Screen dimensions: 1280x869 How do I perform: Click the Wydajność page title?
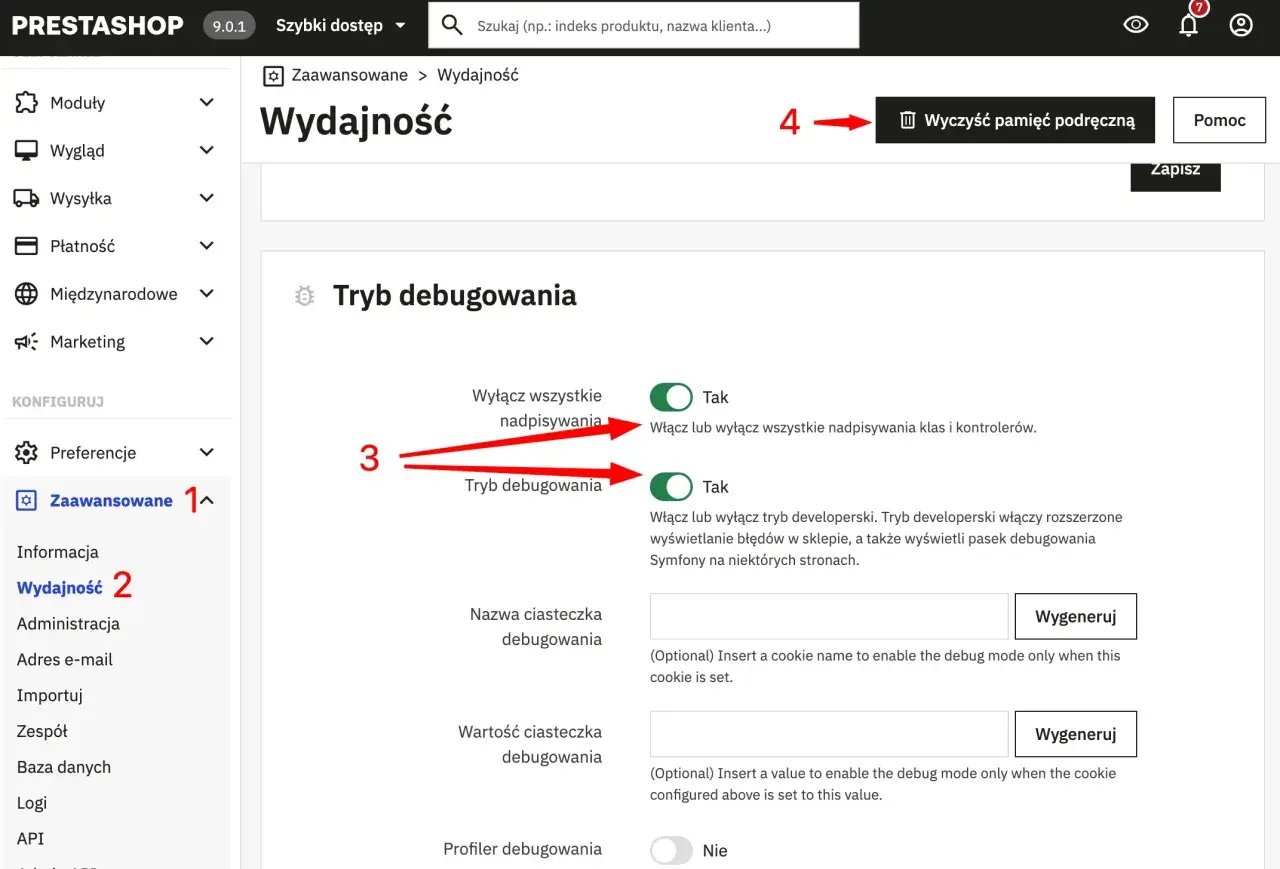tap(356, 121)
